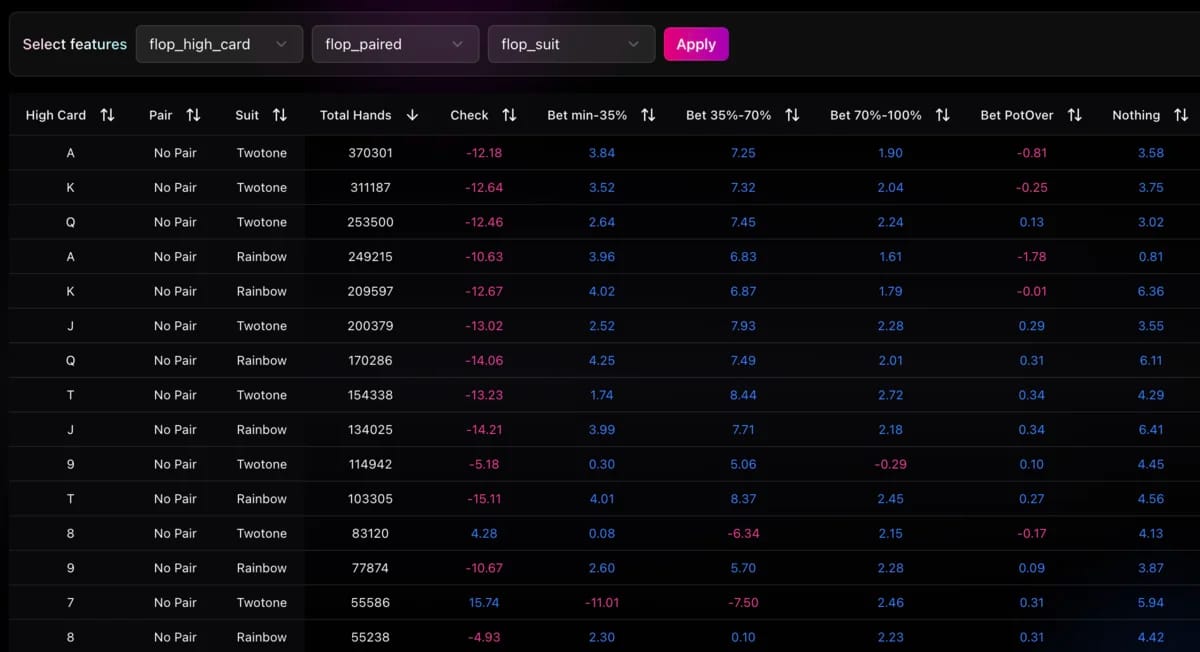This screenshot has height=652, width=1200.
Task: Sort the Bet PotOver column
Action: pos(1074,115)
